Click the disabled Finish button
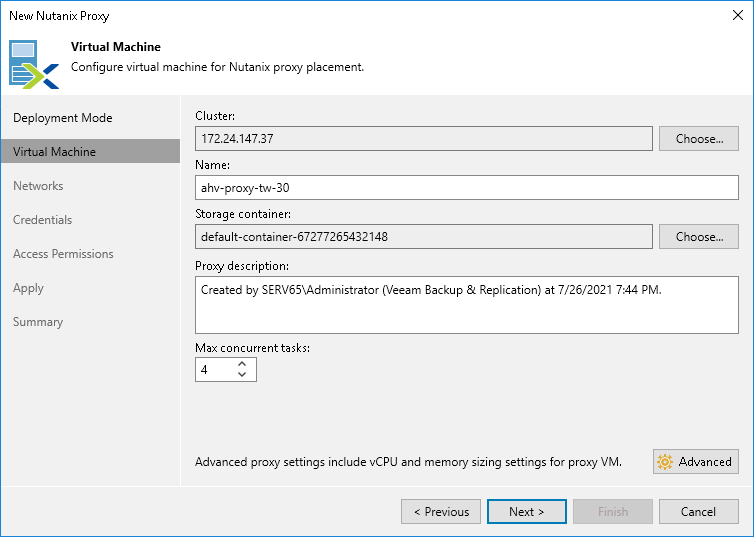Viewport: 754px width, 537px height. pyautogui.click(x=613, y=512)
